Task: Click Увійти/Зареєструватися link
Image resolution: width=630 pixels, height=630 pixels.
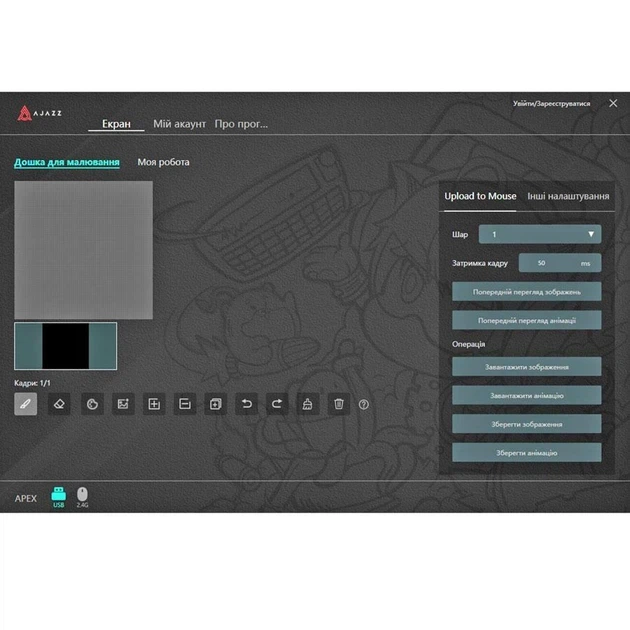Action: click(x=551, y=104)
